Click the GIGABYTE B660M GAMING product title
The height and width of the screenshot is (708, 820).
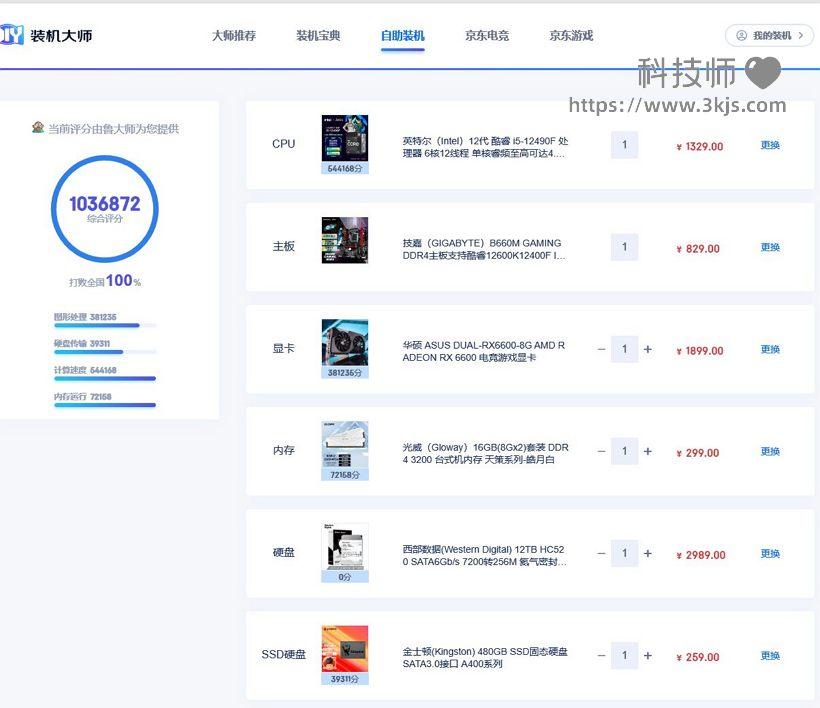484,249
